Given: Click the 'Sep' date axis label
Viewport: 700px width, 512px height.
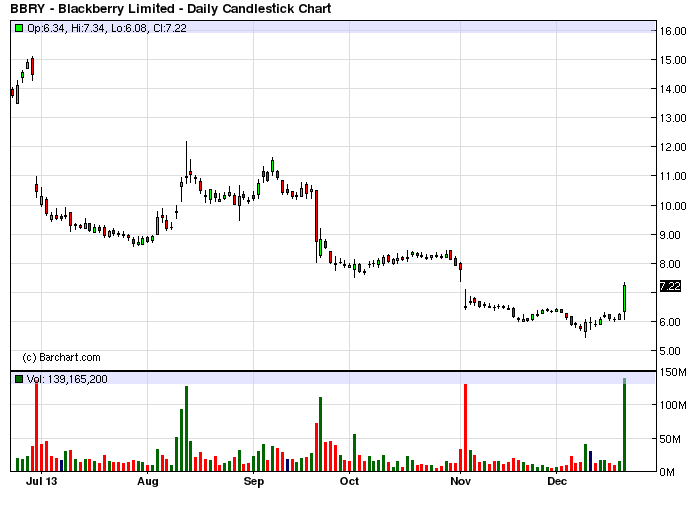Looking at the screenshot, I should [254, 482].
